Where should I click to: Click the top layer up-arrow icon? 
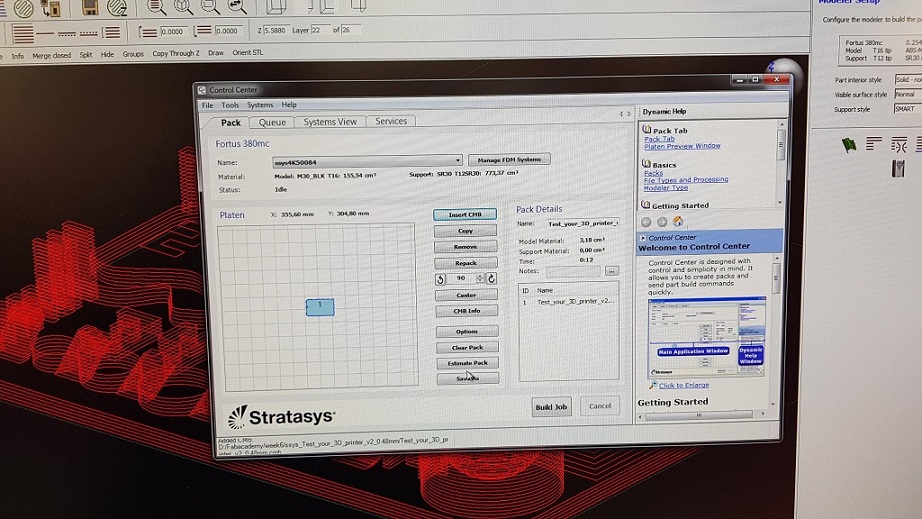point(147,32)
